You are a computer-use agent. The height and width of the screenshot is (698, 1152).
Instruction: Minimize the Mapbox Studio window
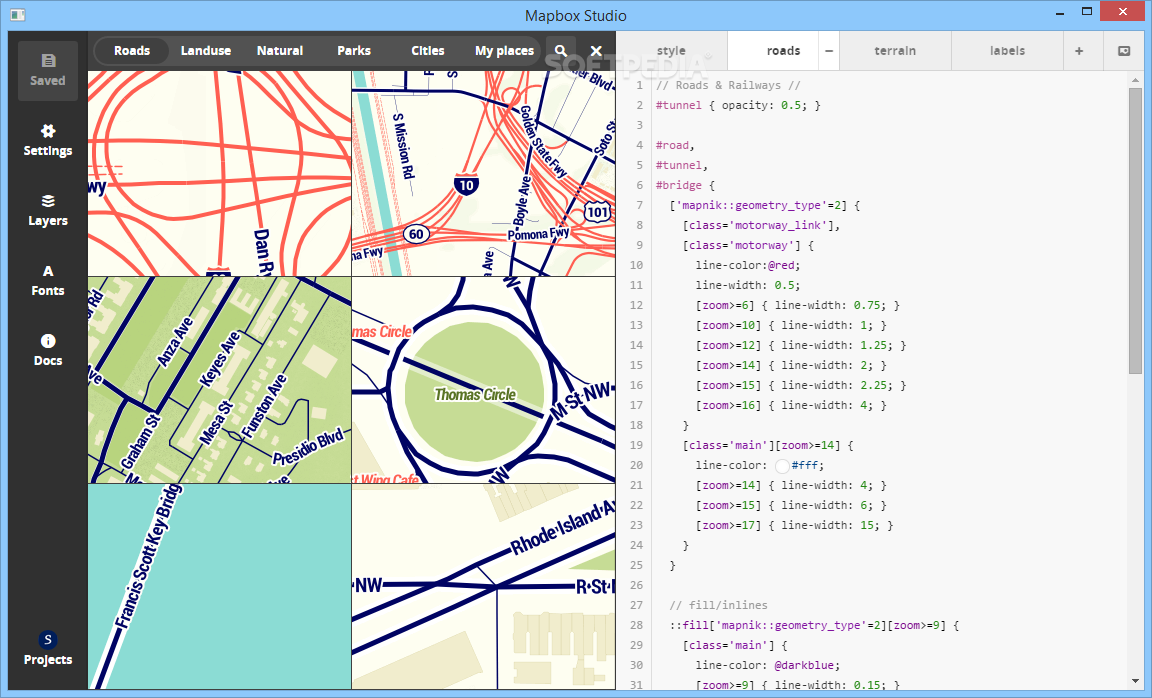[x=1060, y=13]
